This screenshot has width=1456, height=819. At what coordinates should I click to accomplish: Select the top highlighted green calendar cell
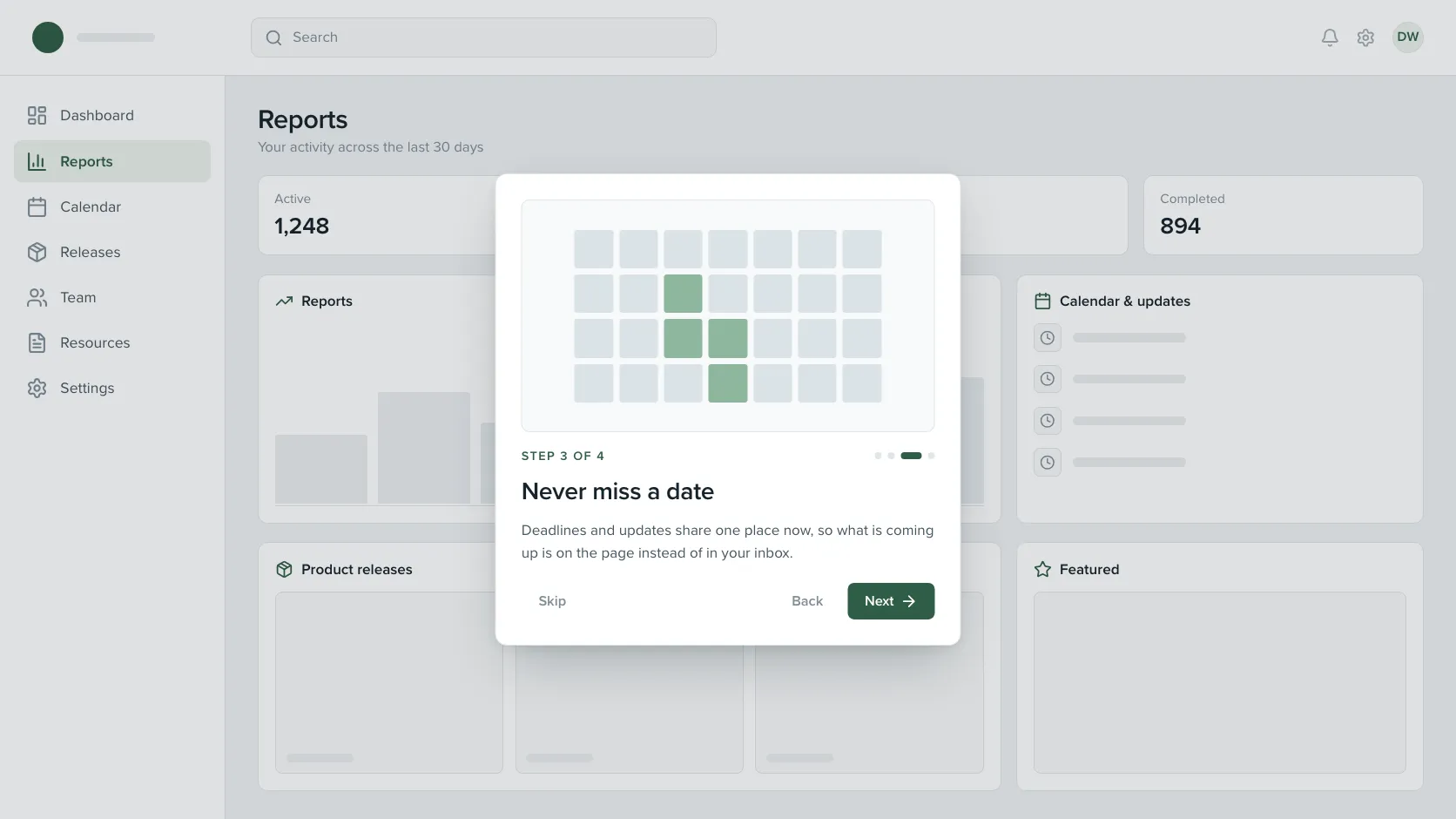(x=683, y=294)
